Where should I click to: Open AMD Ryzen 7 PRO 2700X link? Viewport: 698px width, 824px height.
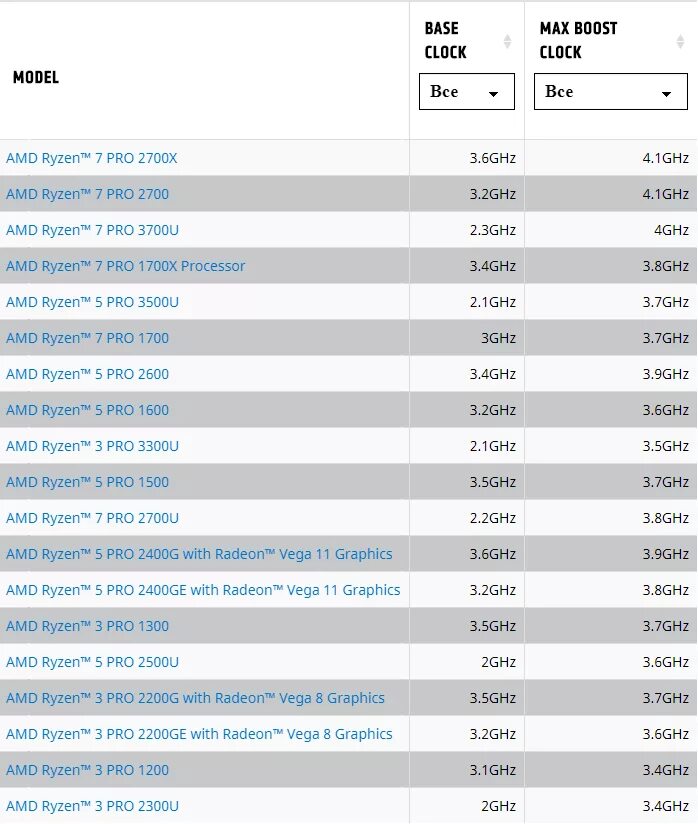pos(91,158)
